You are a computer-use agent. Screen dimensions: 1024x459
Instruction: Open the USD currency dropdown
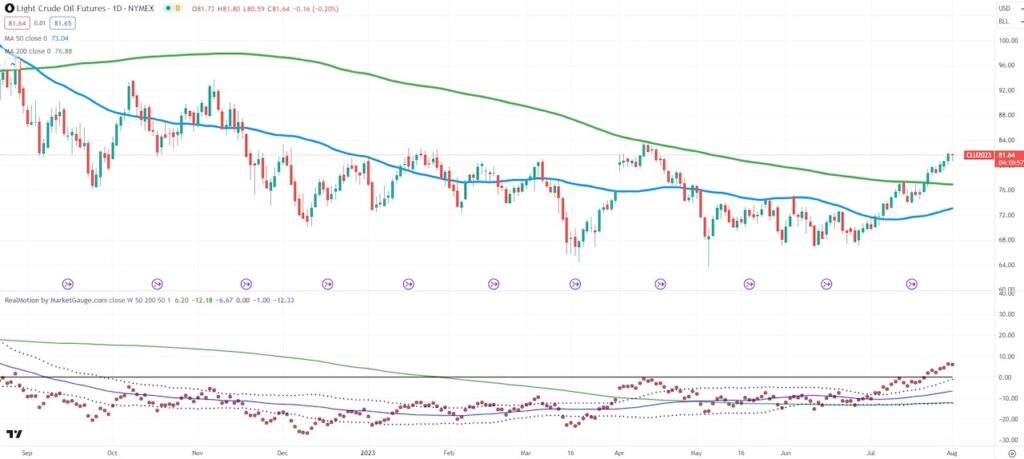click(1008, 8)
